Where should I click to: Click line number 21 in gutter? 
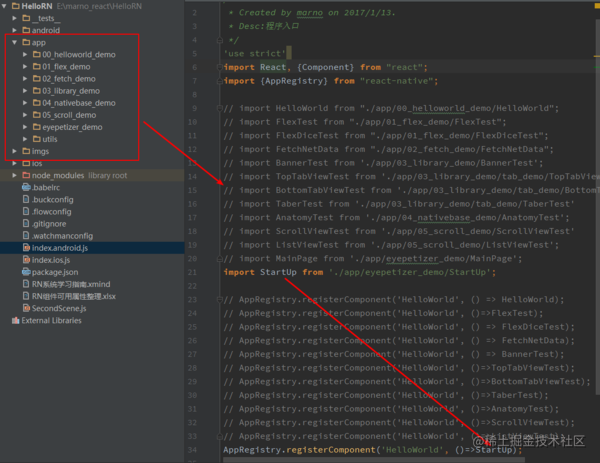[x=192, y=272]
